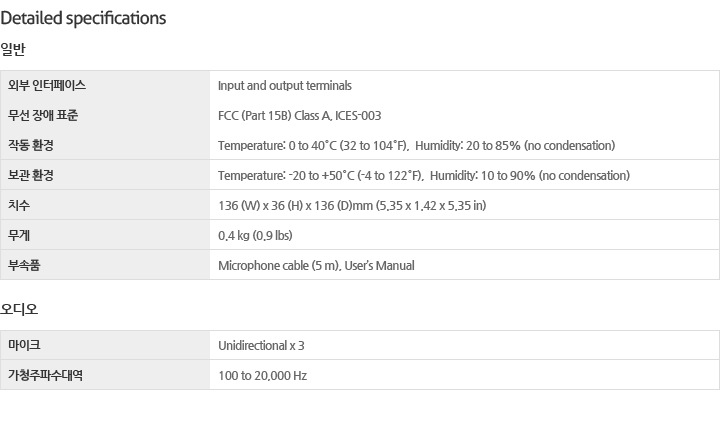The image size is (720, 430).
Task: Click the 'Input and output terminals' value
Action: point(285,86)
